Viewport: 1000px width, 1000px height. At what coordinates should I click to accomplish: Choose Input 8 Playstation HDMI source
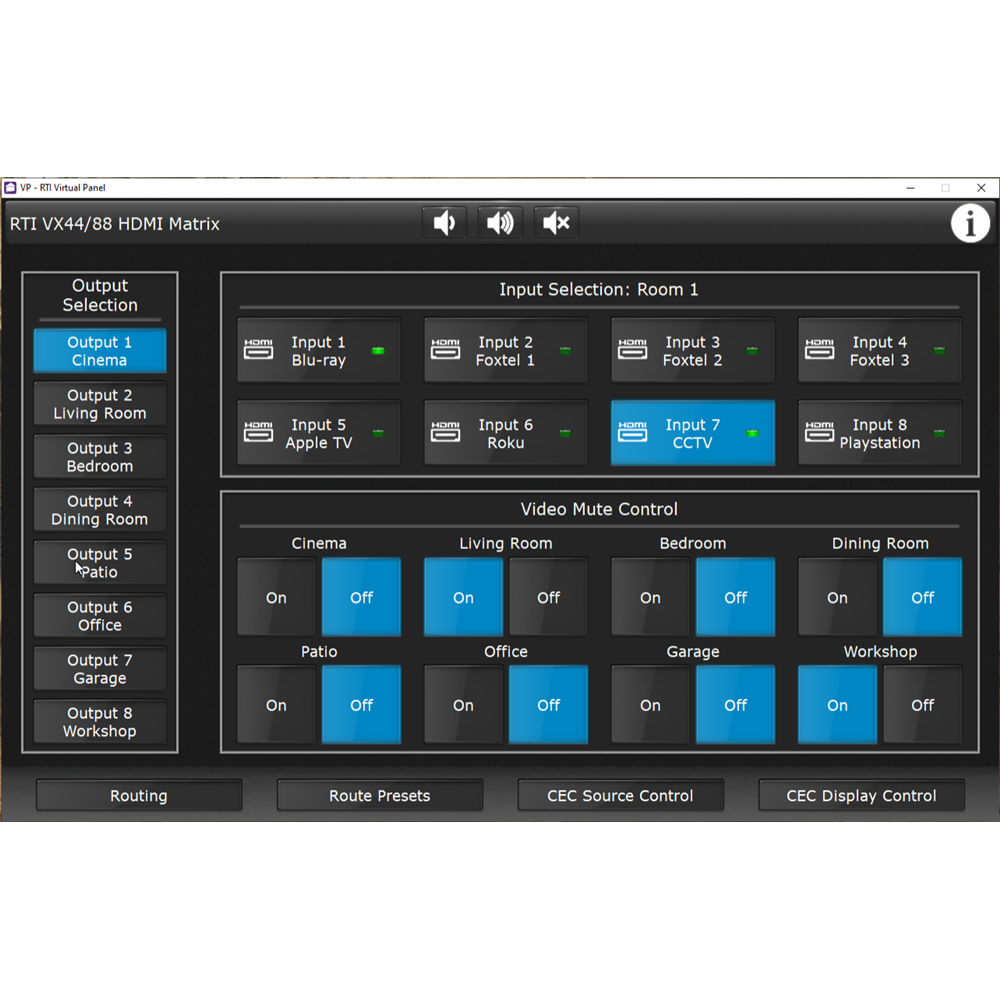879,434
